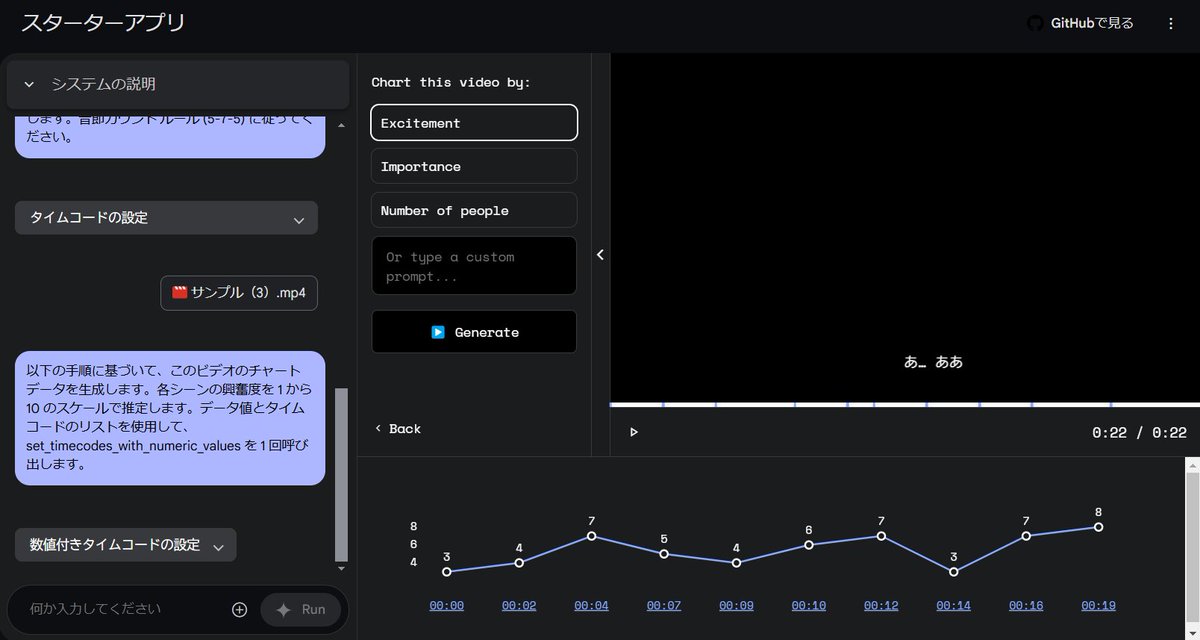
Task: Click the chat scrollbar down arrow
Action: click(341, 568)
